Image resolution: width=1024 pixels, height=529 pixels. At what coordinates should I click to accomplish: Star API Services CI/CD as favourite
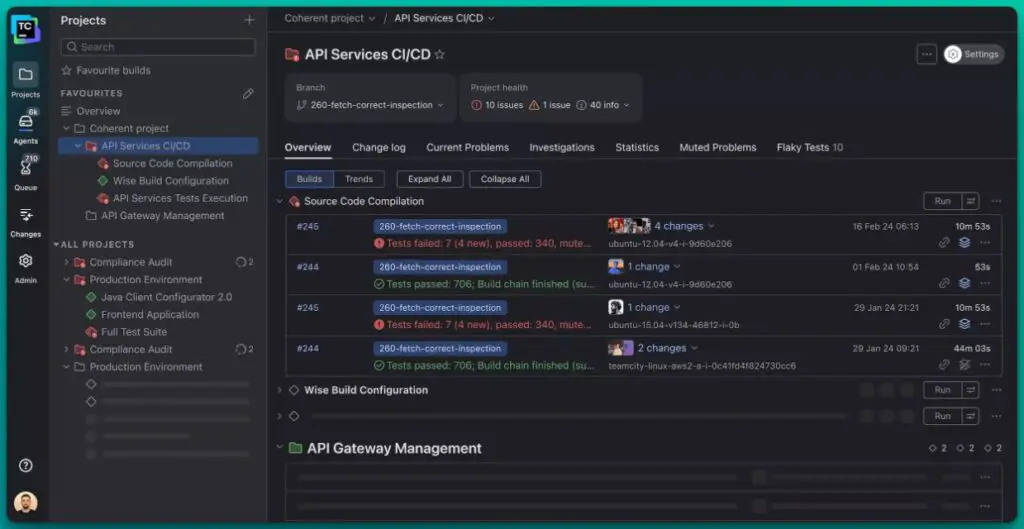pos(440,55)
